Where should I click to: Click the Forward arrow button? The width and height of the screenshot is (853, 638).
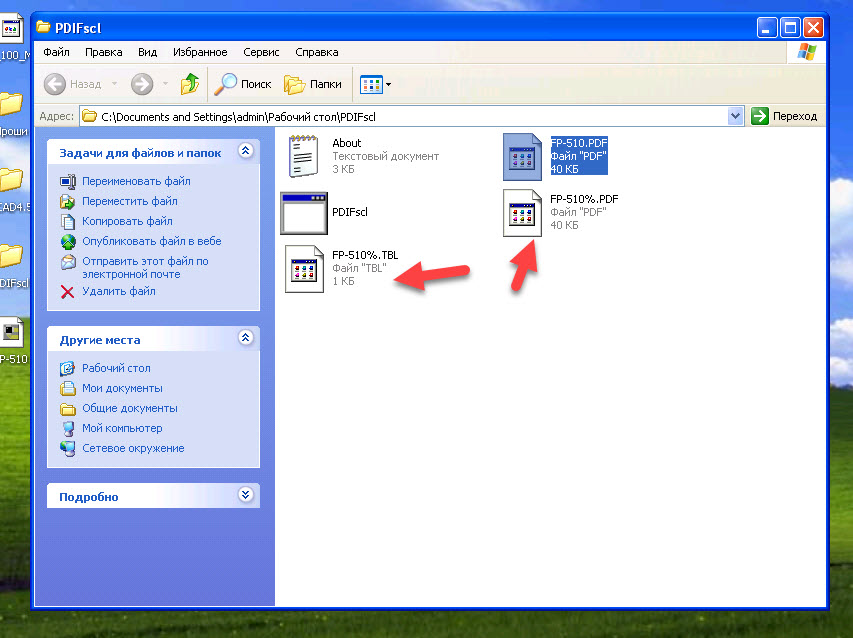(142, 84)
